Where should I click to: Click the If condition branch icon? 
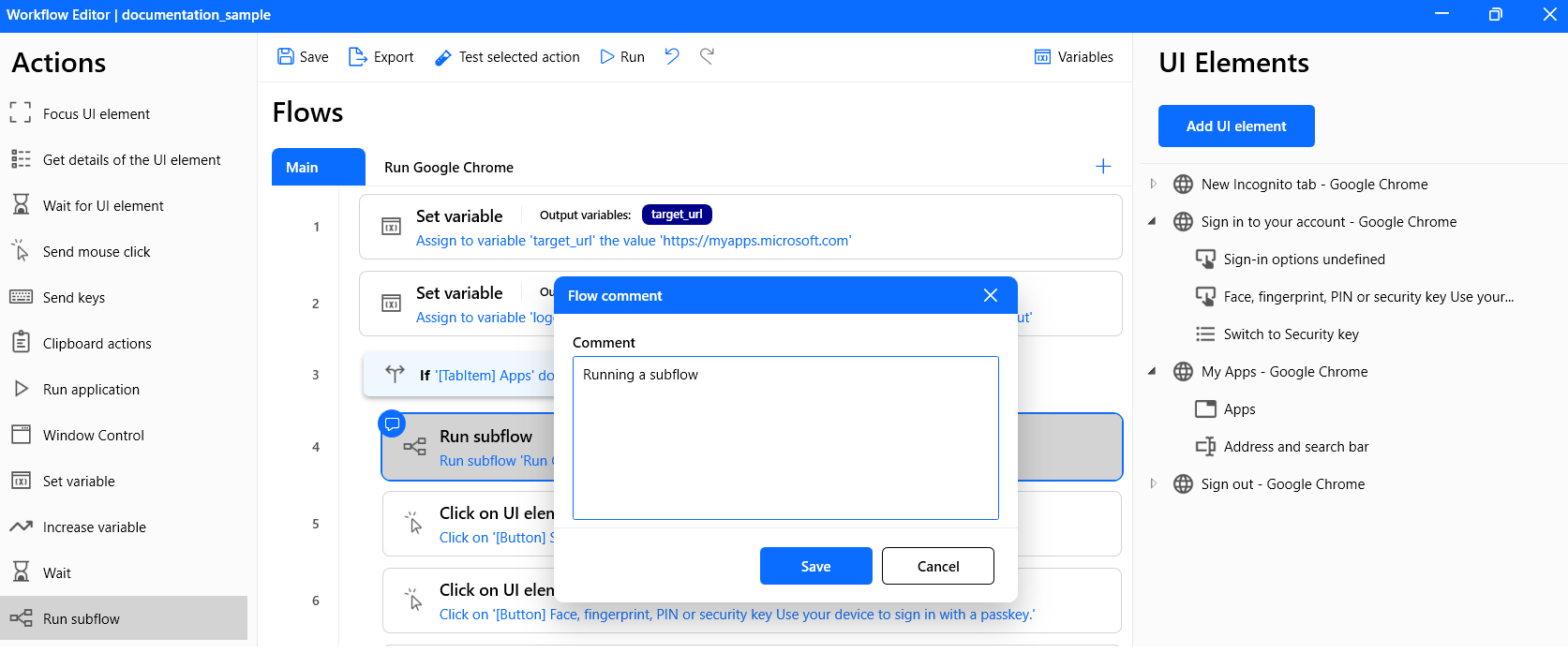coord(396,375)
